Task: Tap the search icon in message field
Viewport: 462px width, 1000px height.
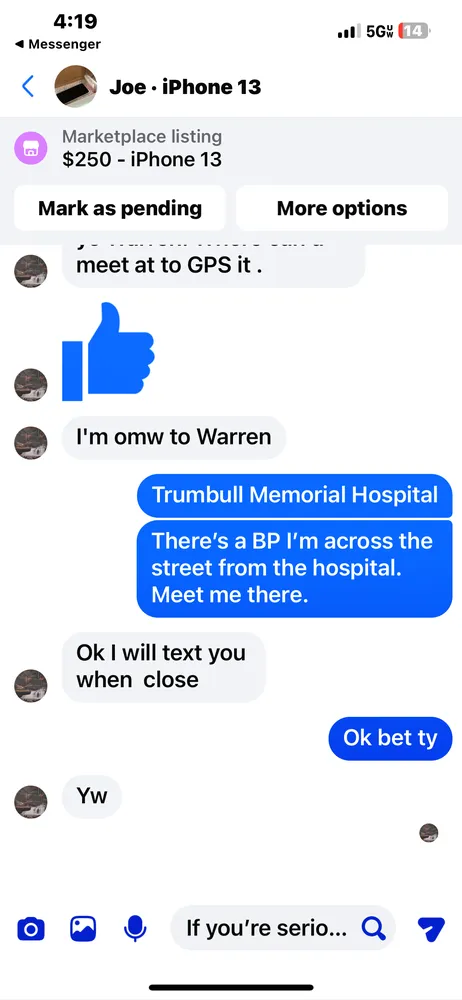Action: pos(373,928)
